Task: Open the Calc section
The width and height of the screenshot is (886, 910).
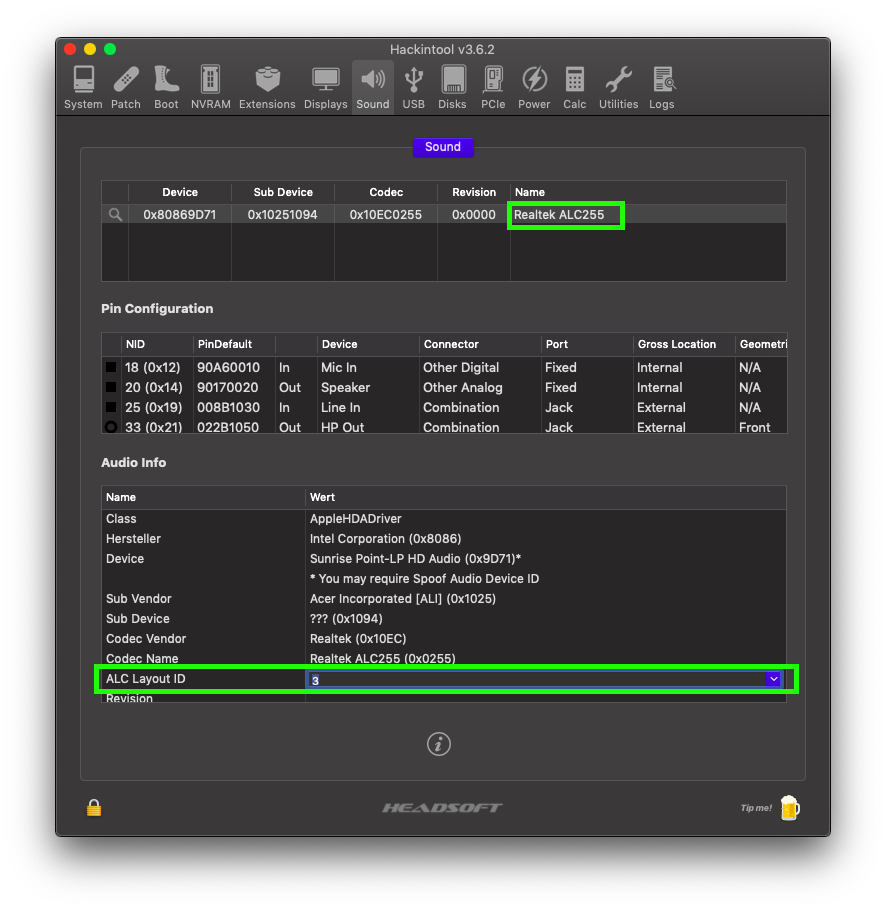Action: (574, 87)
